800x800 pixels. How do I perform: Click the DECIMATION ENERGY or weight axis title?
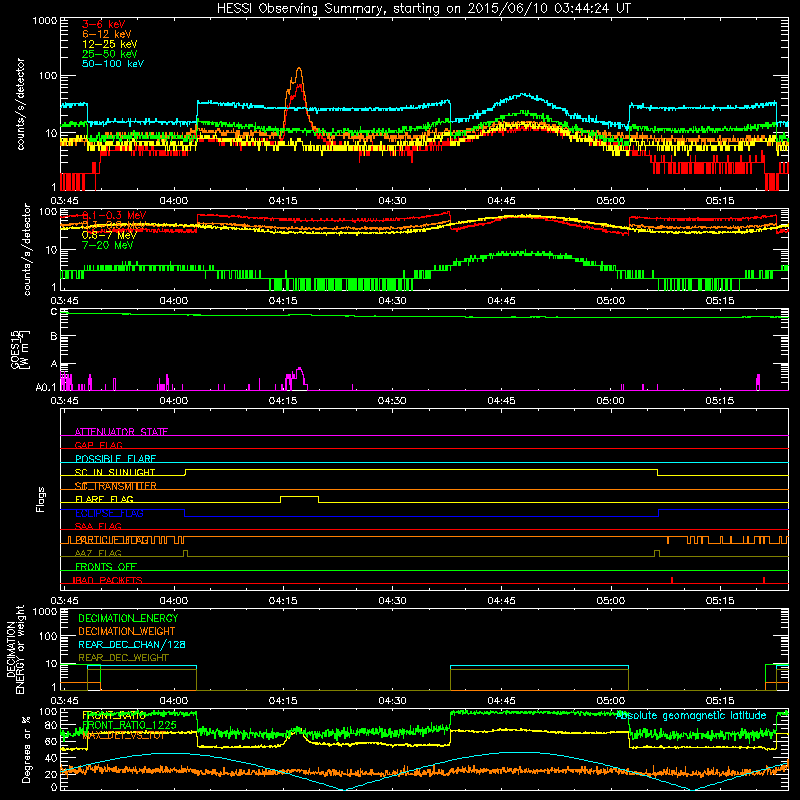(15, 649)
